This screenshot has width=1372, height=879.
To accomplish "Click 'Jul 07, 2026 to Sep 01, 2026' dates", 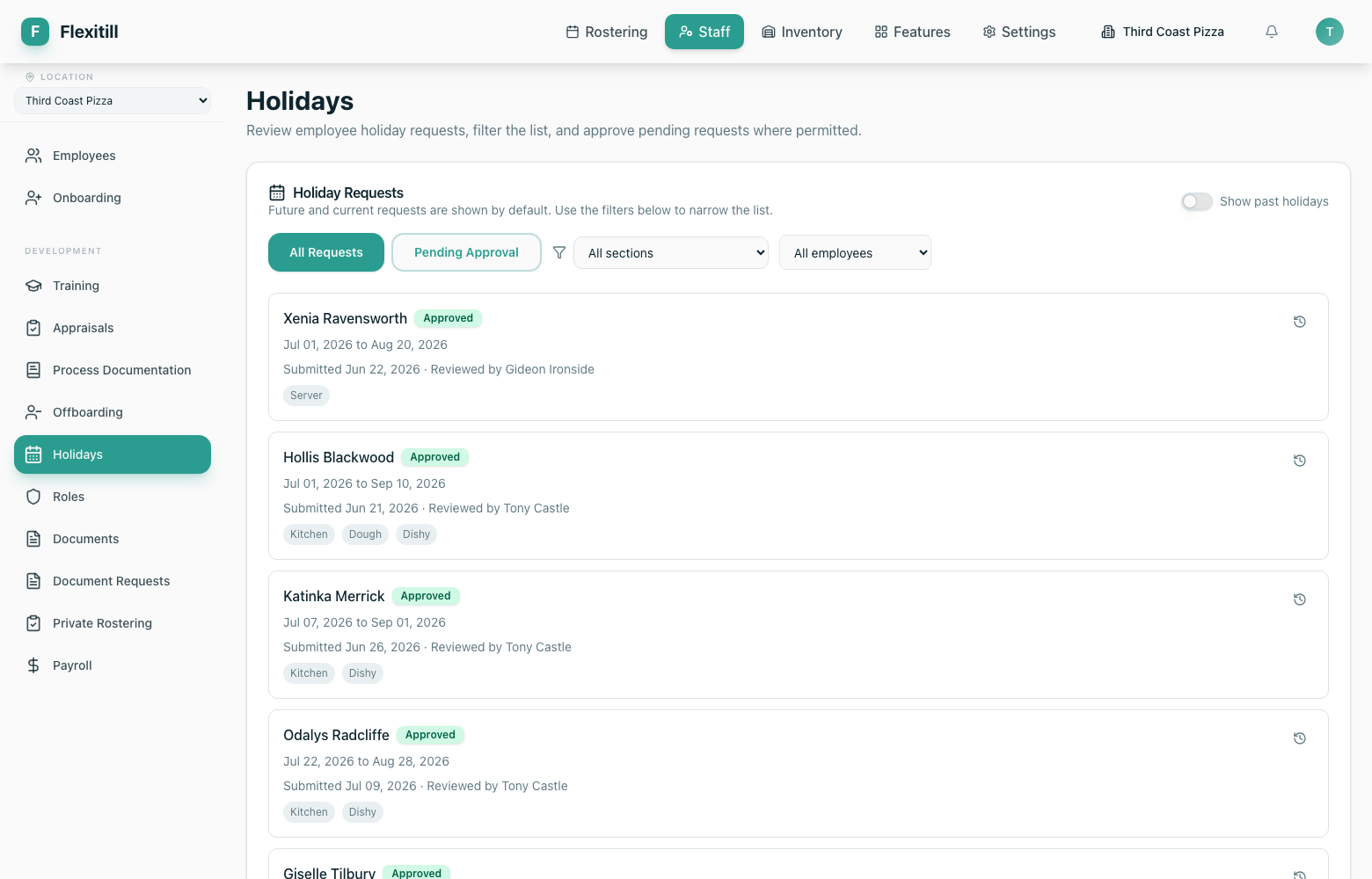I will click(x=364, y=622).
